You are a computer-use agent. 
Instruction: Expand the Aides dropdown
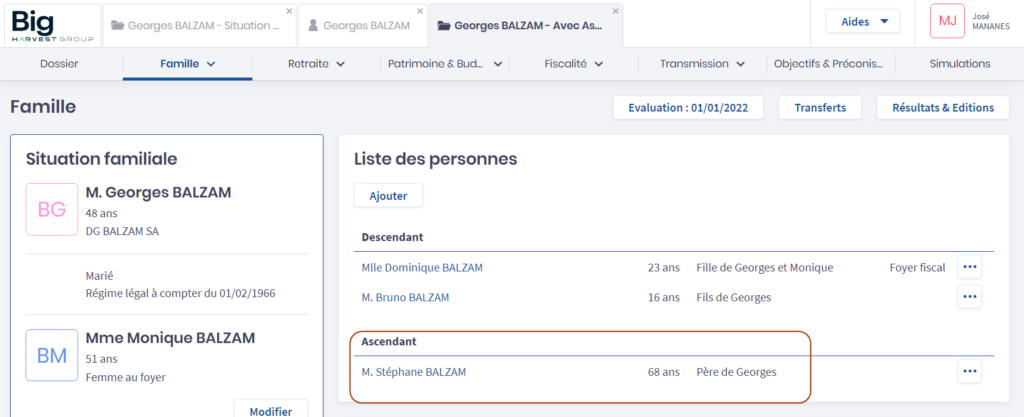[862, 21]
